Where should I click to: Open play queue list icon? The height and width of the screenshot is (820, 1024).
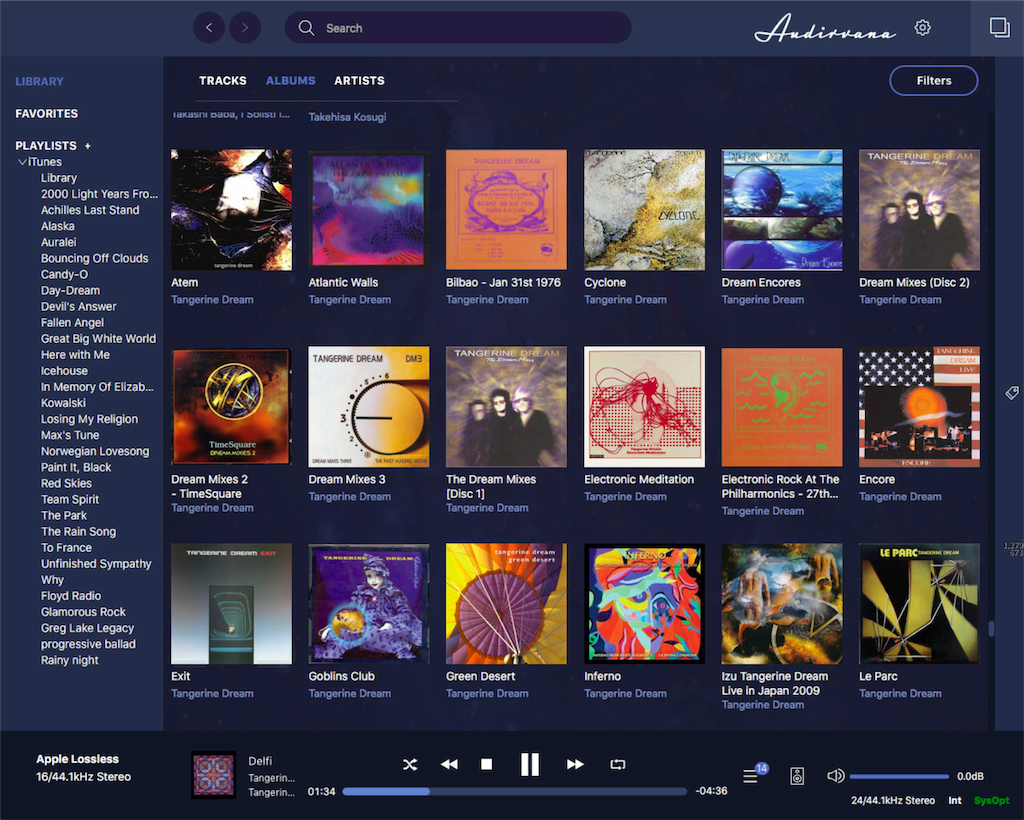tap(750, 776)
